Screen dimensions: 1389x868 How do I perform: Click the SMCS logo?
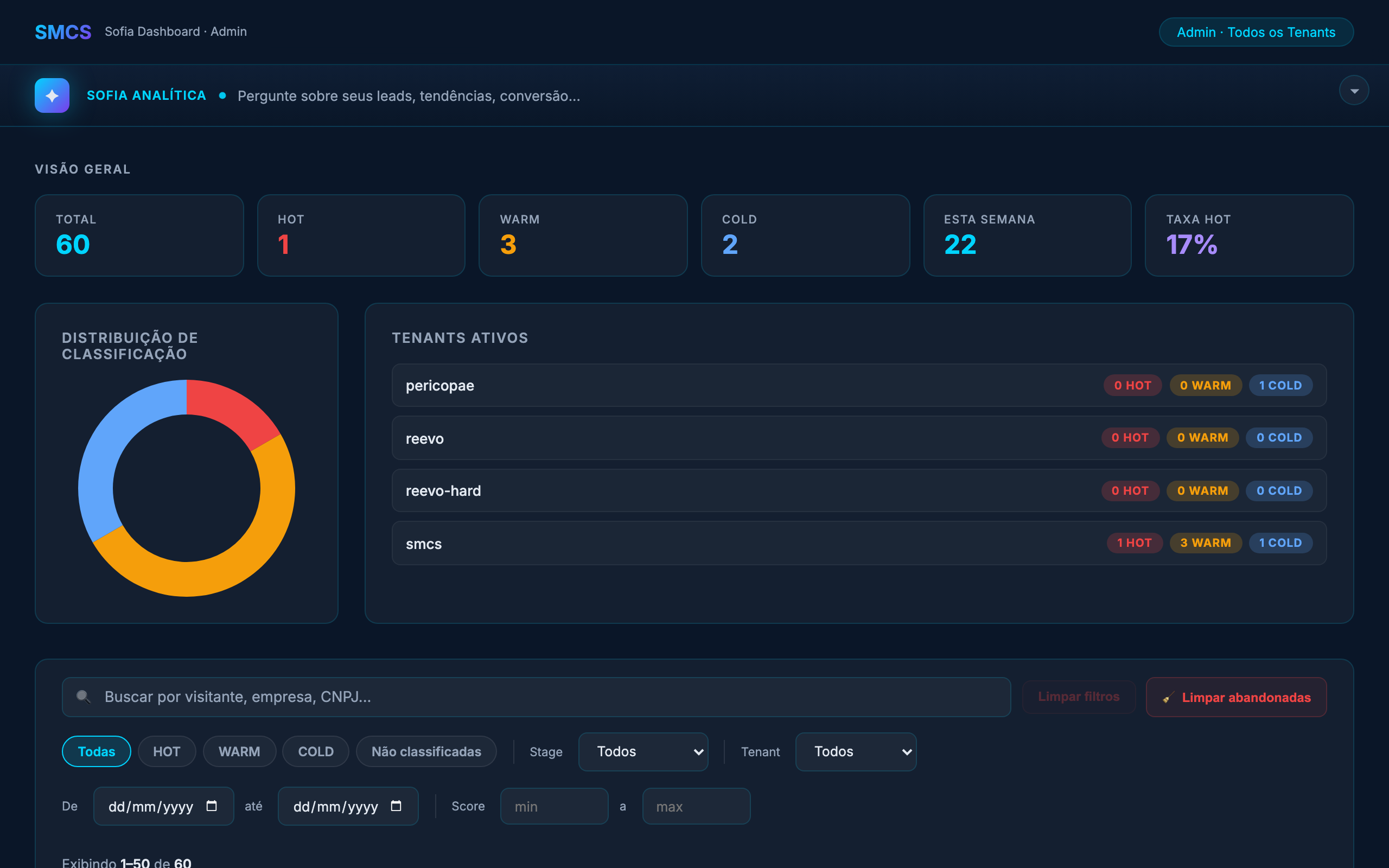63,32
